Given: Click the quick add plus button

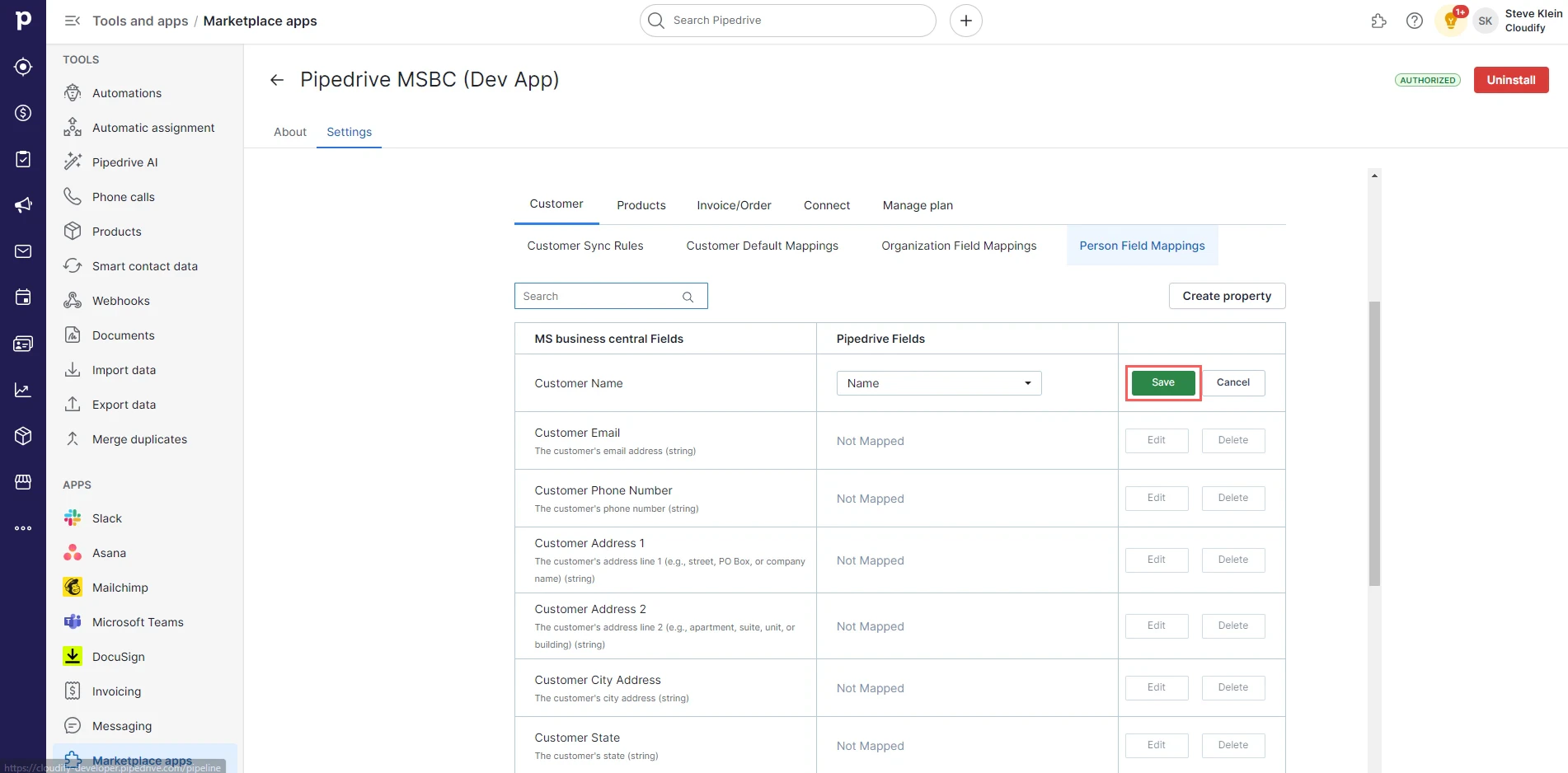Looking at the screenshot, I should (966, 21).
